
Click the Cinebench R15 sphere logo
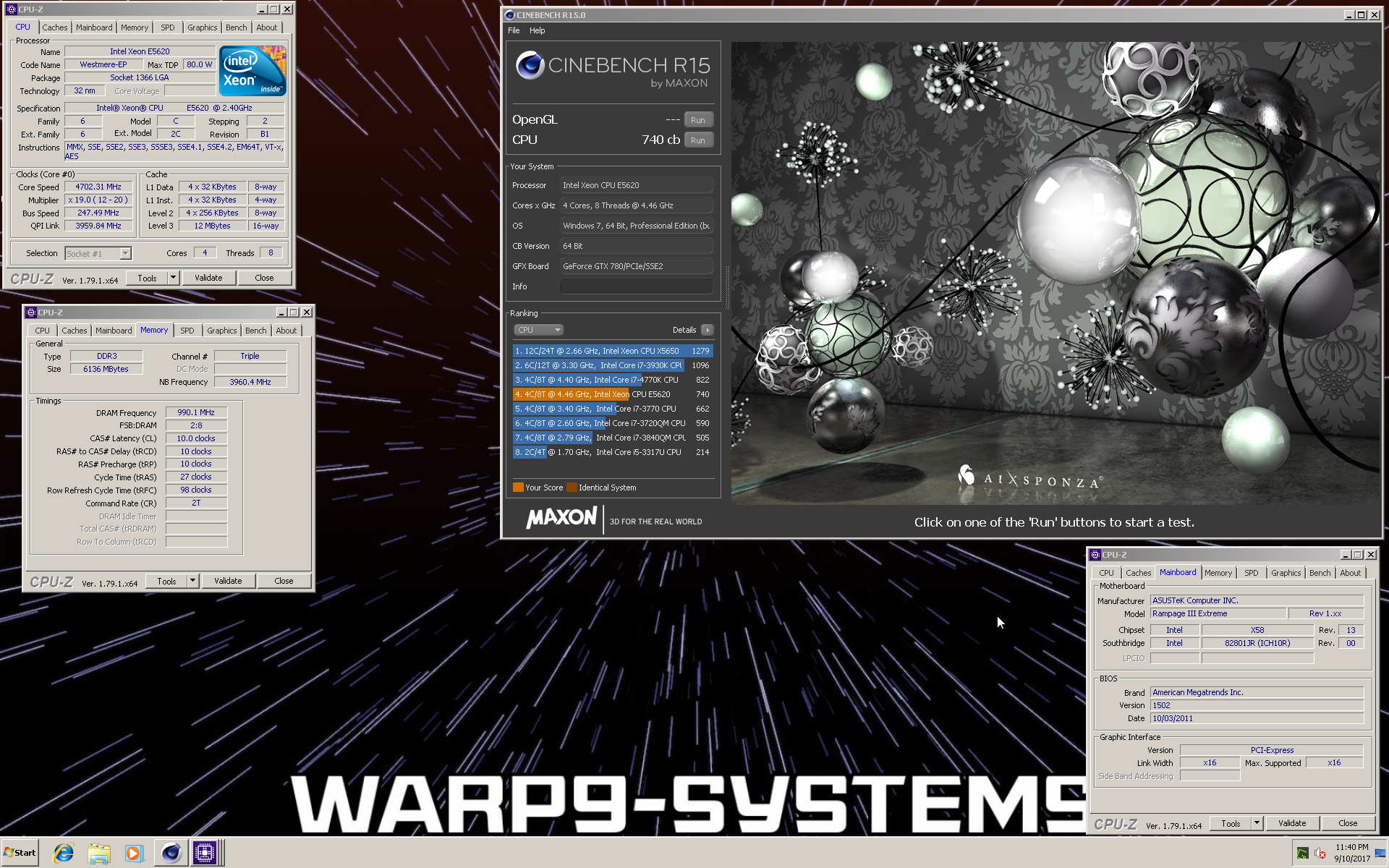pos(530,66)
